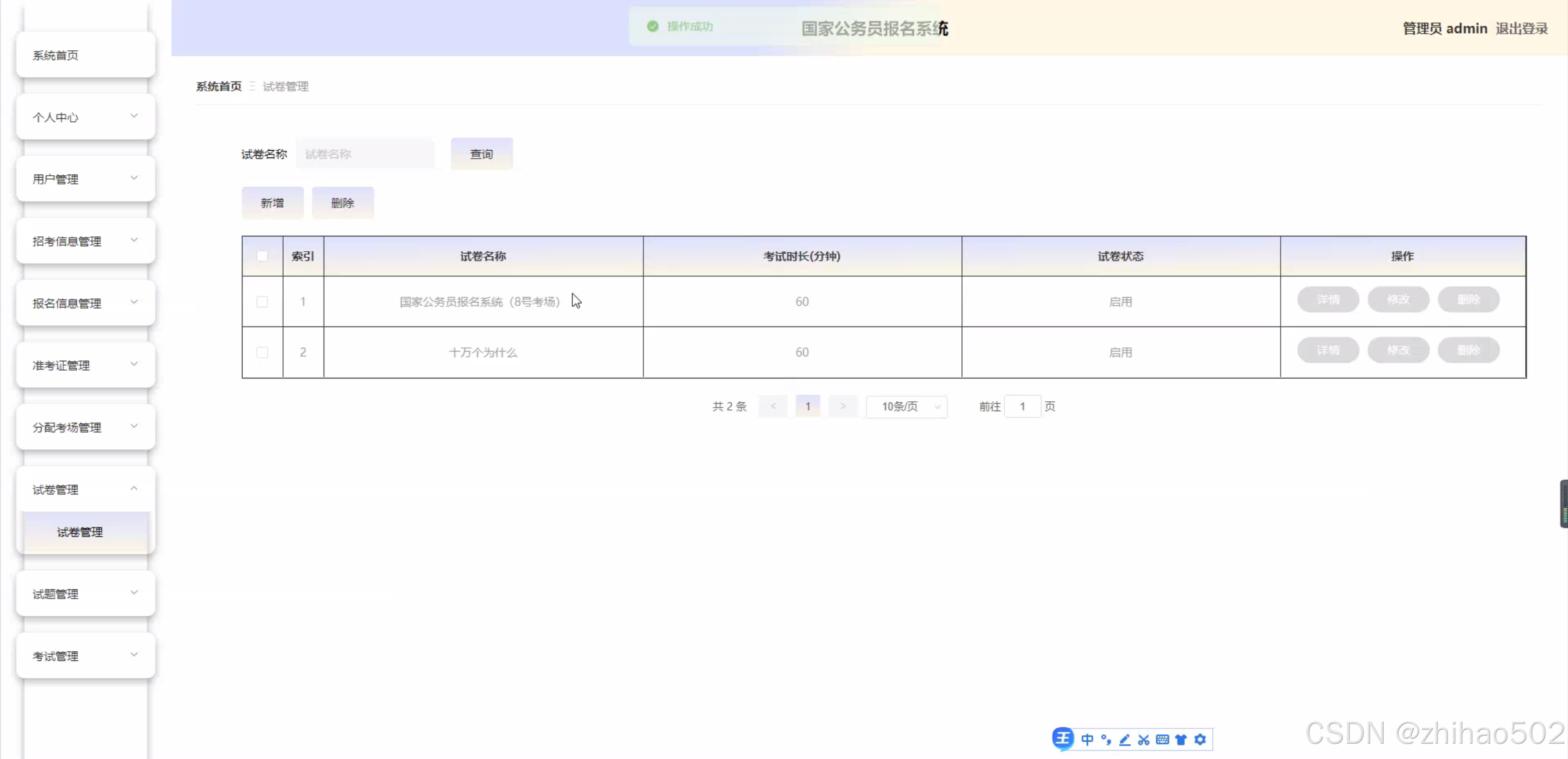Select checkbox for row 1 exam paper
The height and width of the screenshot is (759, 1568).
coord(262,301)
